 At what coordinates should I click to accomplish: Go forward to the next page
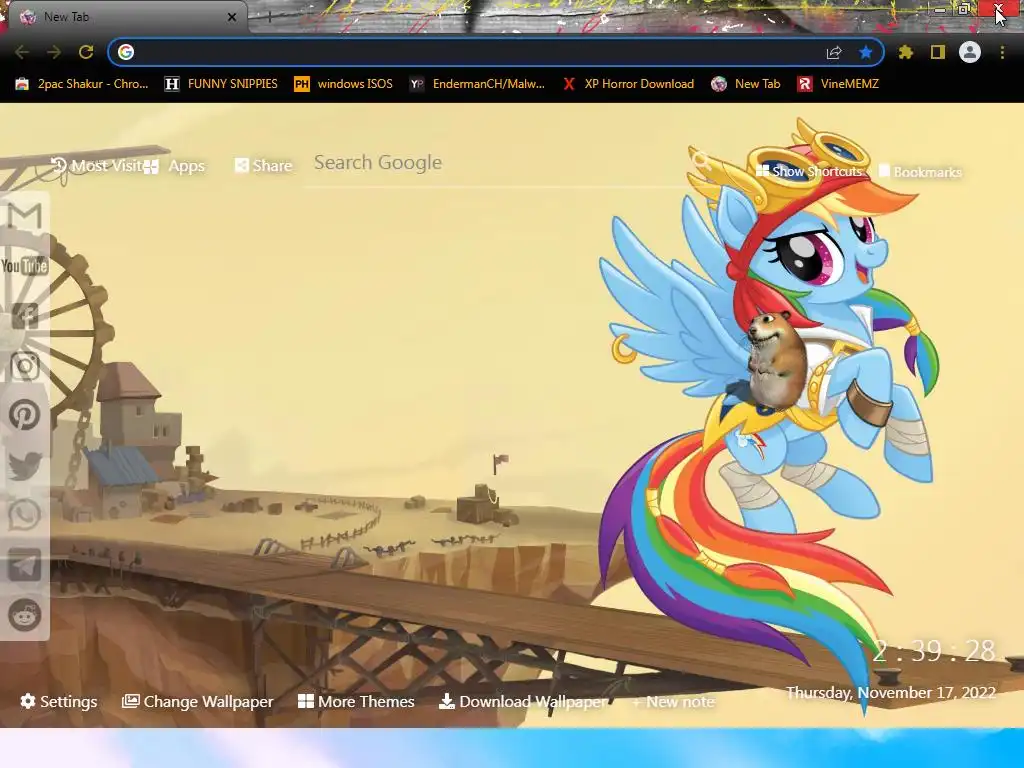(54, 52)
